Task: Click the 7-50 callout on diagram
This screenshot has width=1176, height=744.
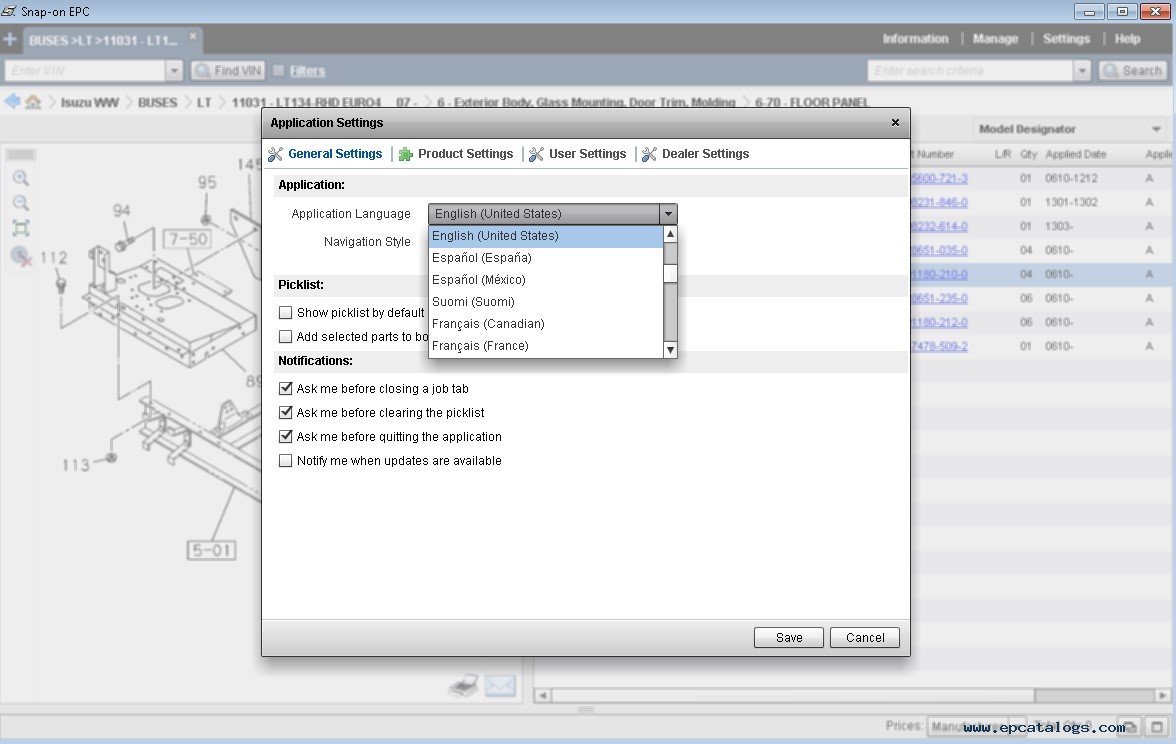Action: point(187,239)
